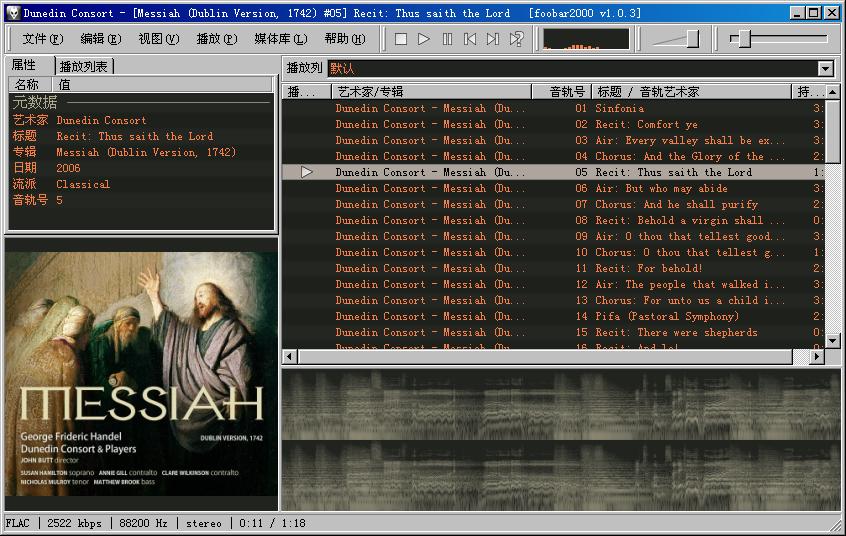Click the vertical scrollbar thumb

[x=833, y=131]
